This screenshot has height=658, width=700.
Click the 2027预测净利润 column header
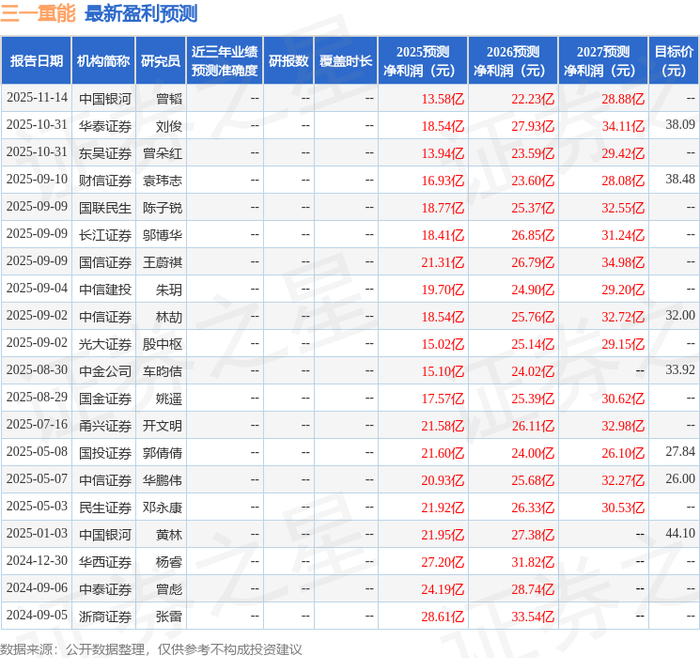(x=603, y=61)
